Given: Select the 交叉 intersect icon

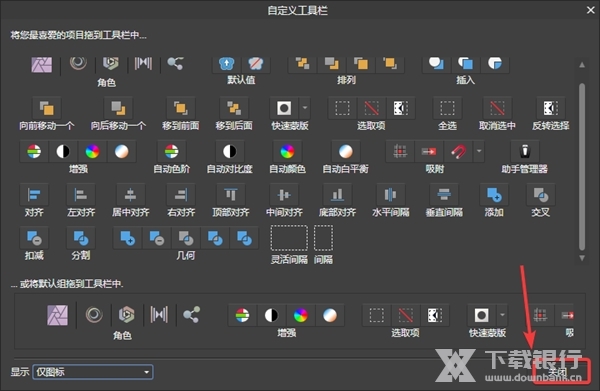Looking at the screenshot, I should tap(541, 195).
